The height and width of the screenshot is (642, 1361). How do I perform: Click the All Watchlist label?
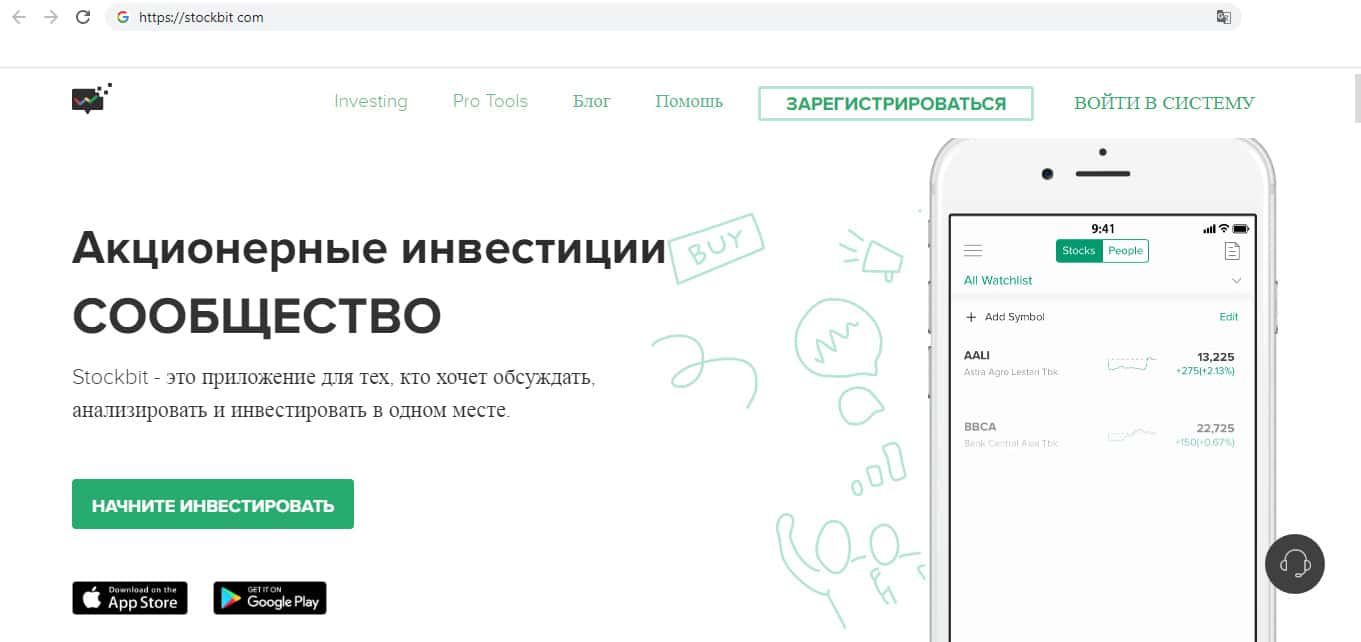pos(998,281)
